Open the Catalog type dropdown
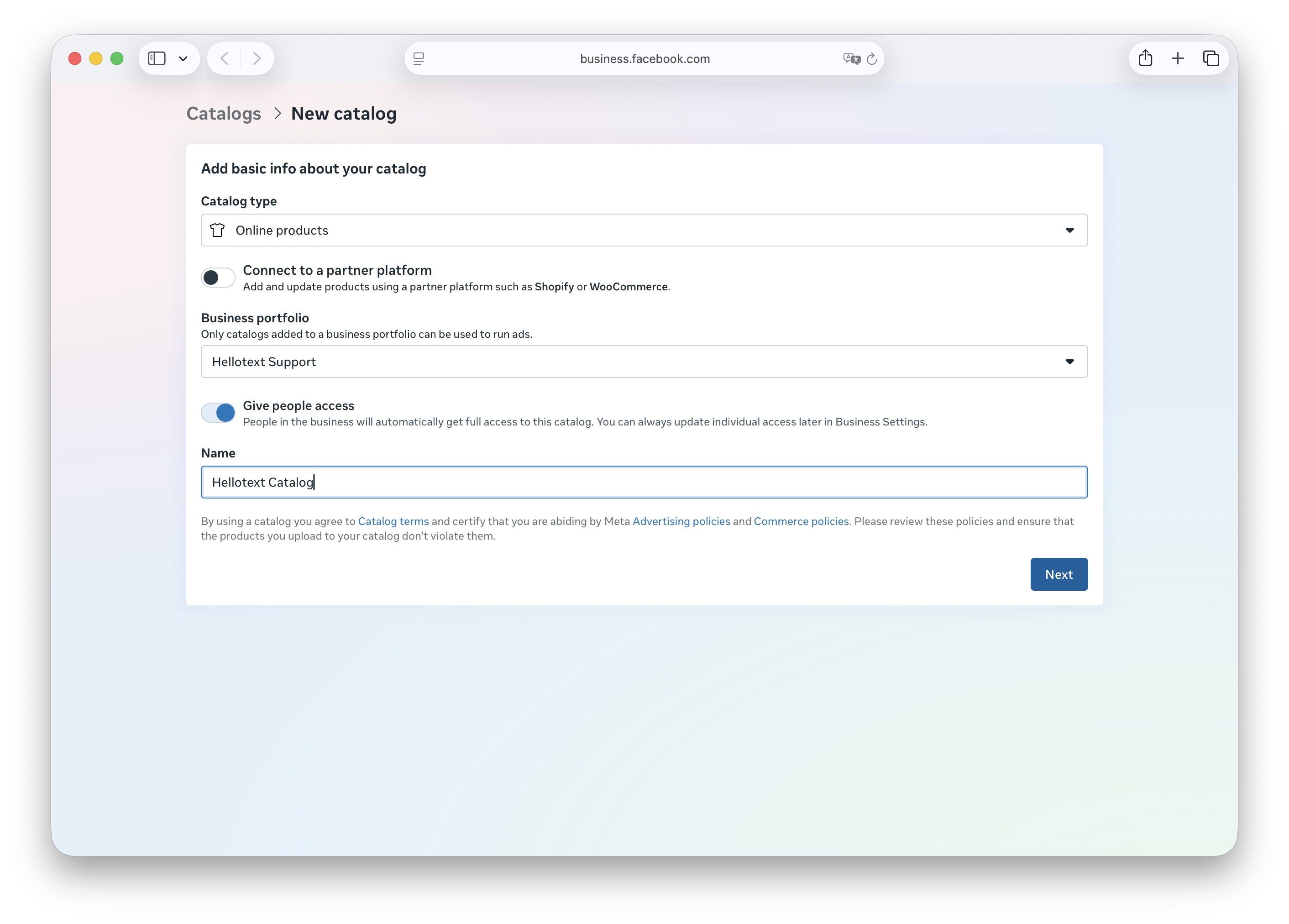 pos(644,230)
